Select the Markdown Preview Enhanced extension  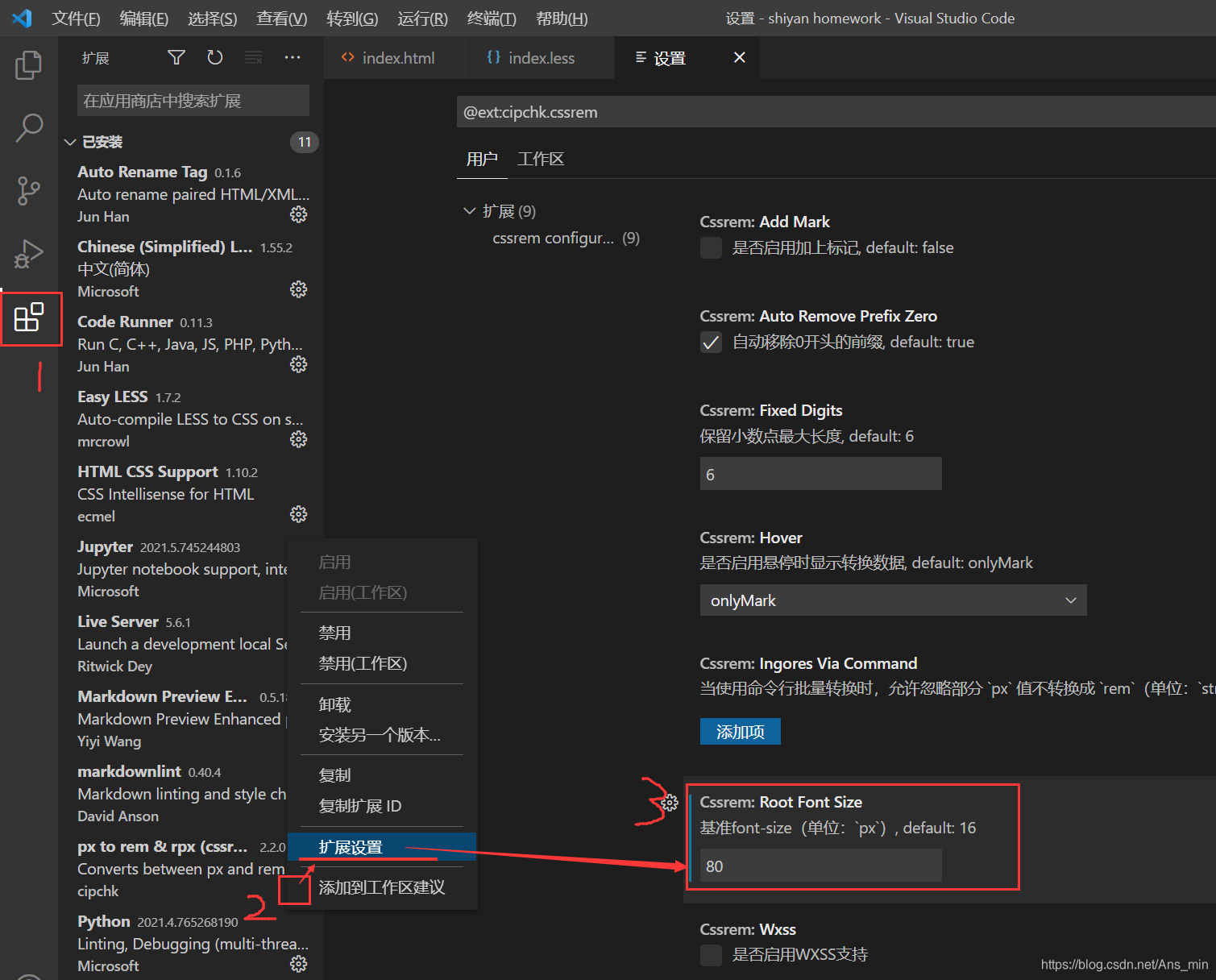click(x=182, y=719)
